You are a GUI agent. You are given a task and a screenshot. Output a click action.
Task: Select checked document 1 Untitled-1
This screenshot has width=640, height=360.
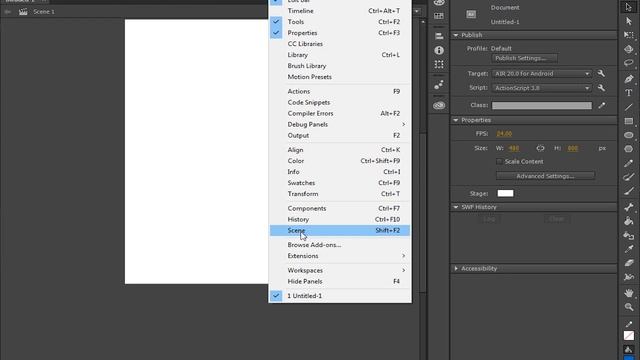340,296
